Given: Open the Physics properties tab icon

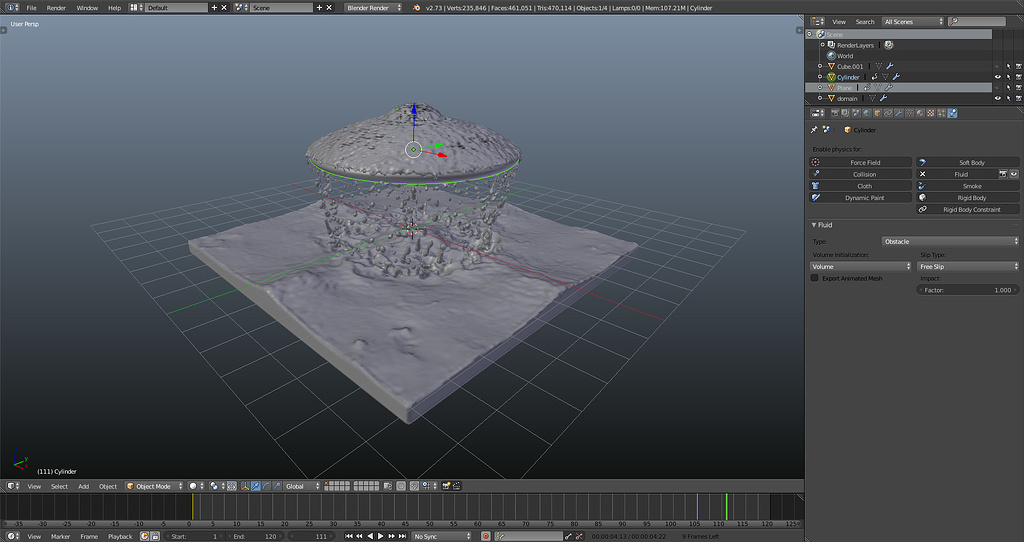Looking at the screenshot, I should pos(952,113).
